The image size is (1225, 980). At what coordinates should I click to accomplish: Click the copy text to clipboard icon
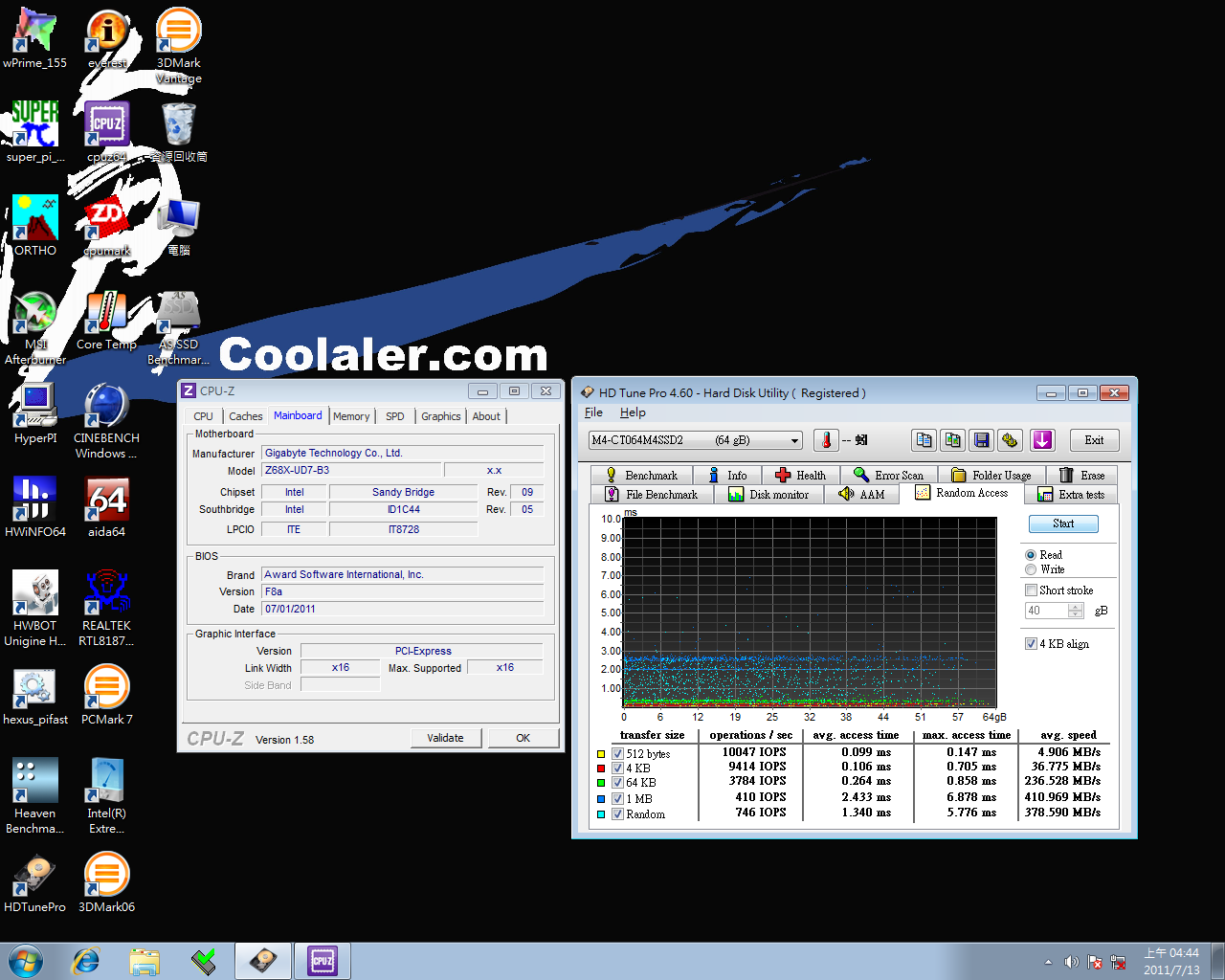pyautogui.click(x=924, y=440)
